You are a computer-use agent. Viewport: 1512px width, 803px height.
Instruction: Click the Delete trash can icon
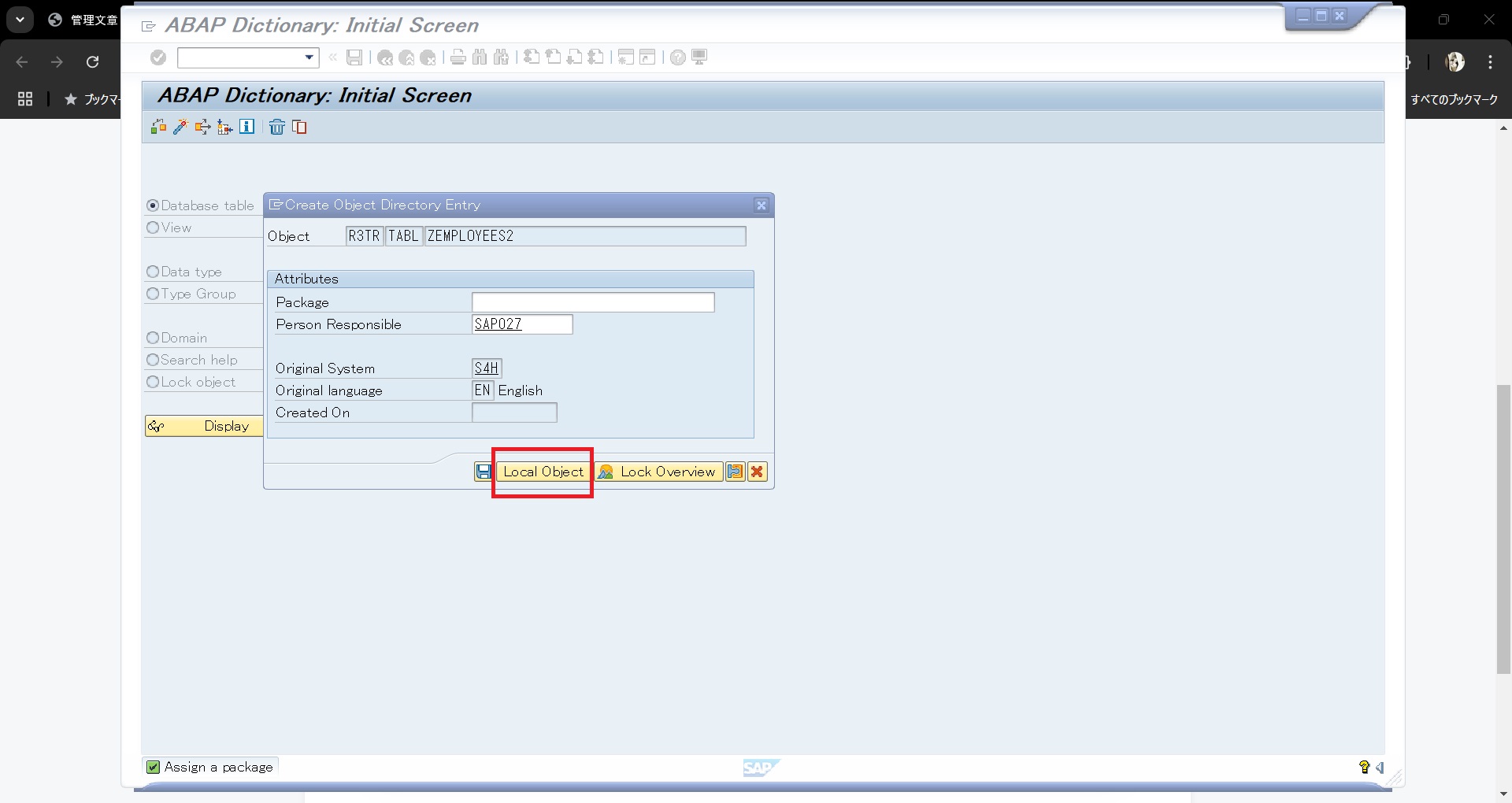[x=277, y=127]
